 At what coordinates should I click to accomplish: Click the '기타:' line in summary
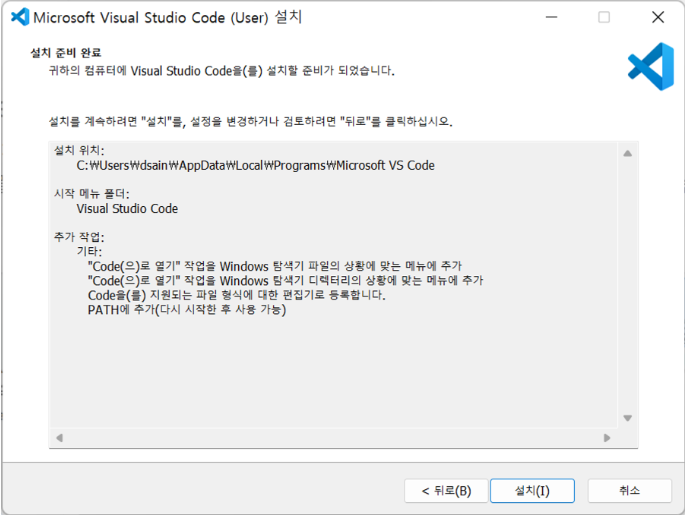tap(89, 252)
